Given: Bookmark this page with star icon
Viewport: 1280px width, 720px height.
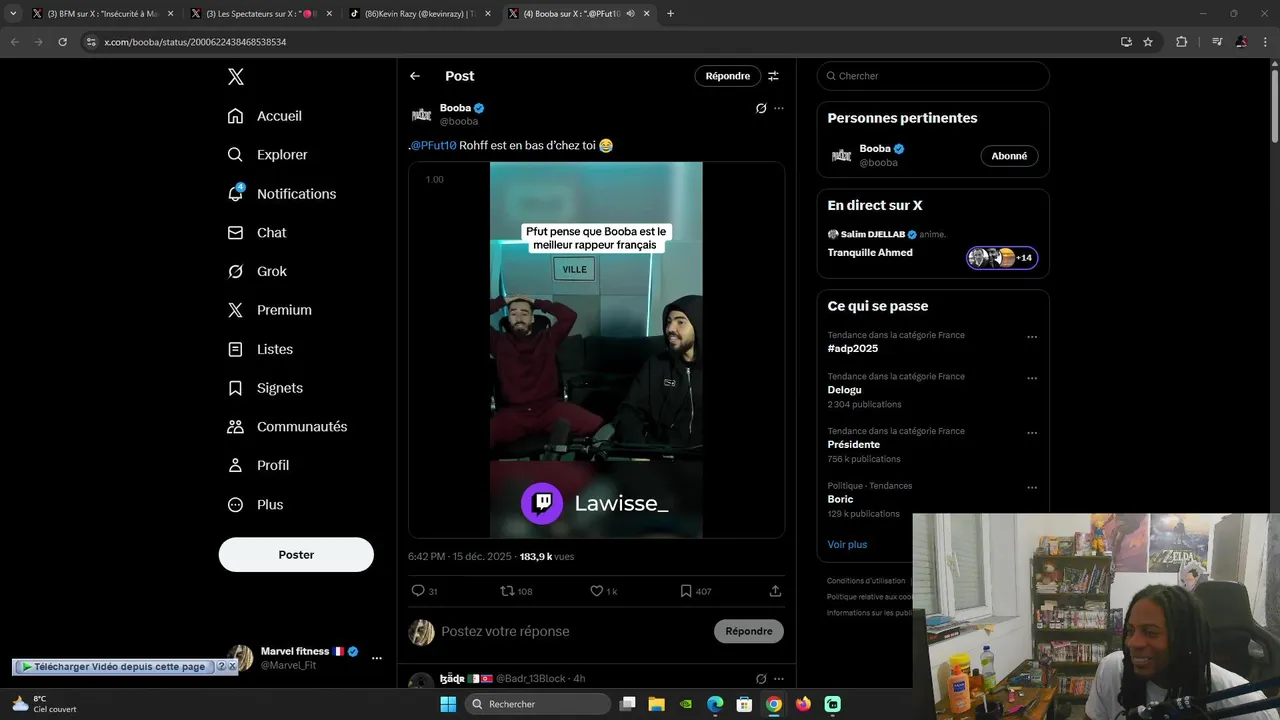Looking at the screenshot, I should [x=1148, y=42].
